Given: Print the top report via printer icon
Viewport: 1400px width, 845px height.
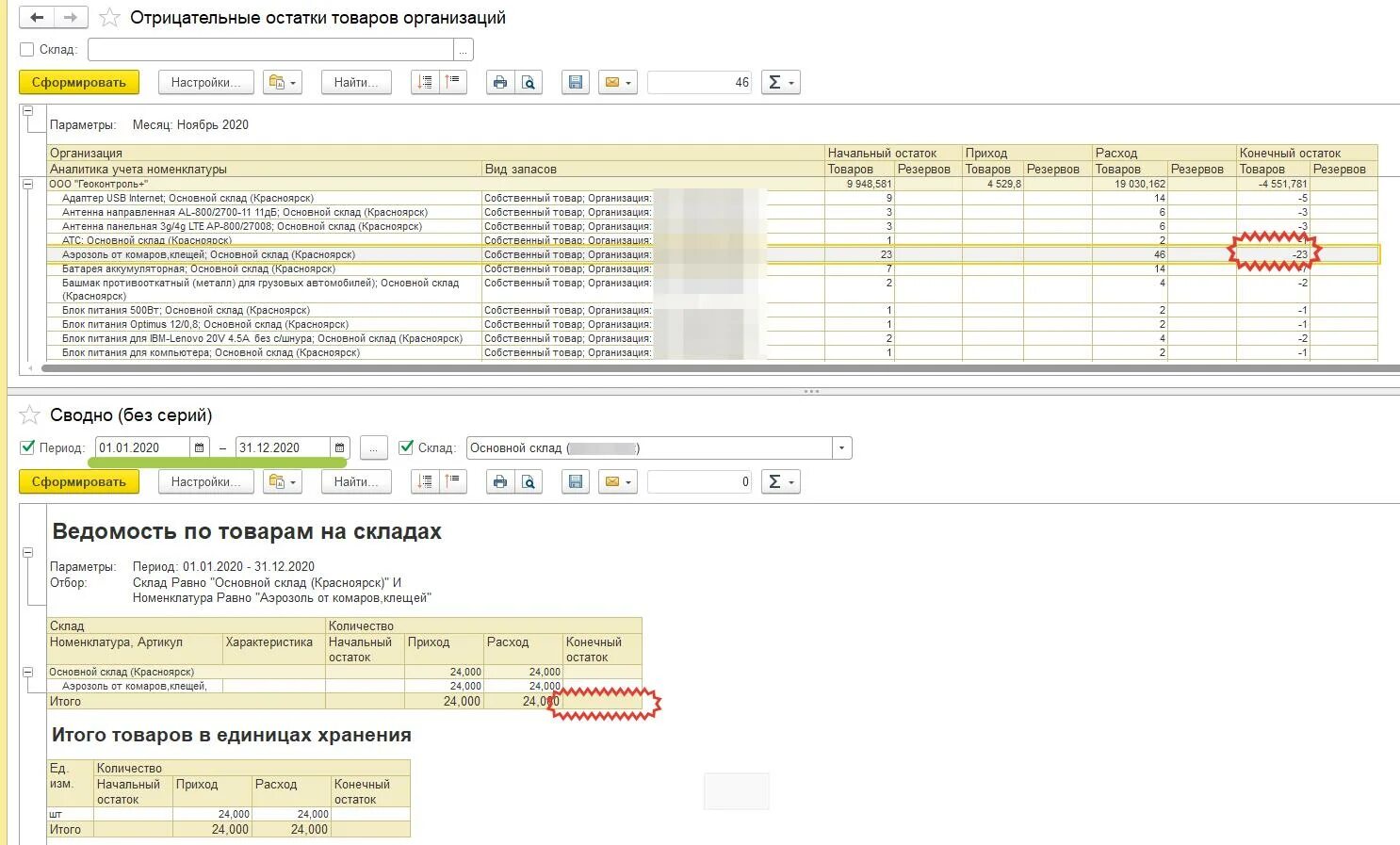Looking at the screenshot, I should (x=500, y=82).
